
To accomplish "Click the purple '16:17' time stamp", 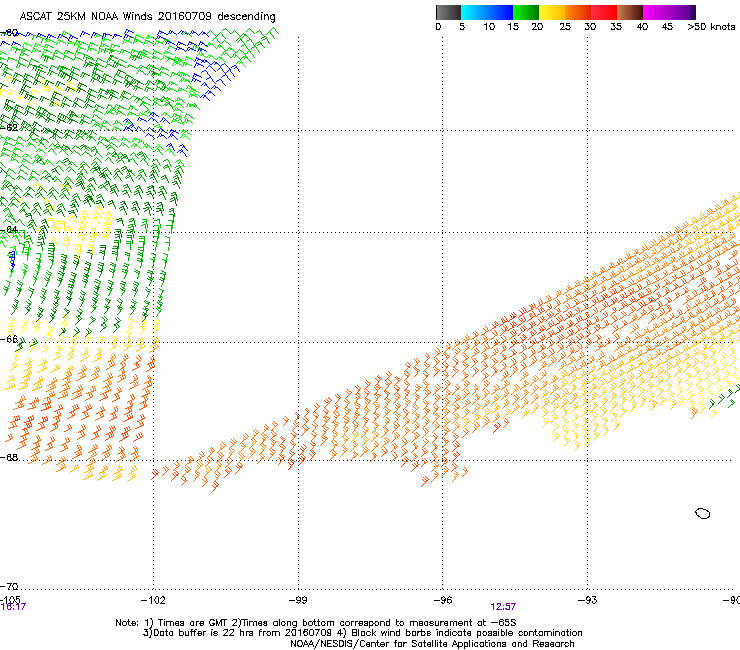I will pos(13,607).
